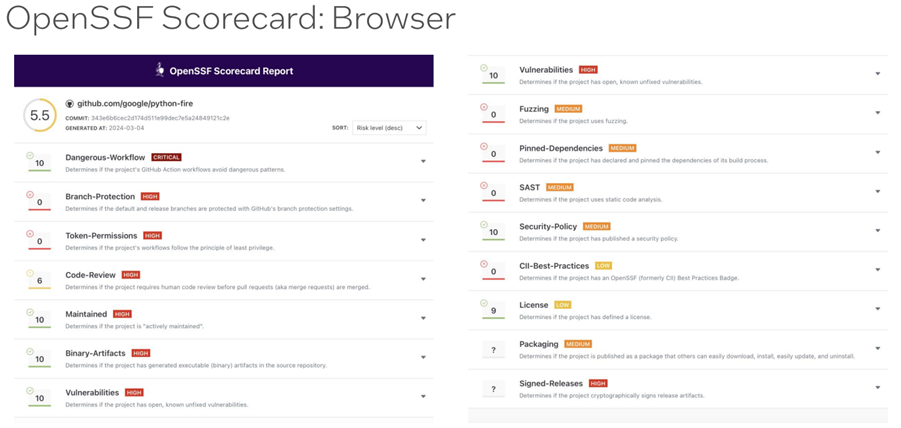Click the question mark icon for Packaging
The width and height of the screenshot is (901, 428).
[x=493, y=349]
